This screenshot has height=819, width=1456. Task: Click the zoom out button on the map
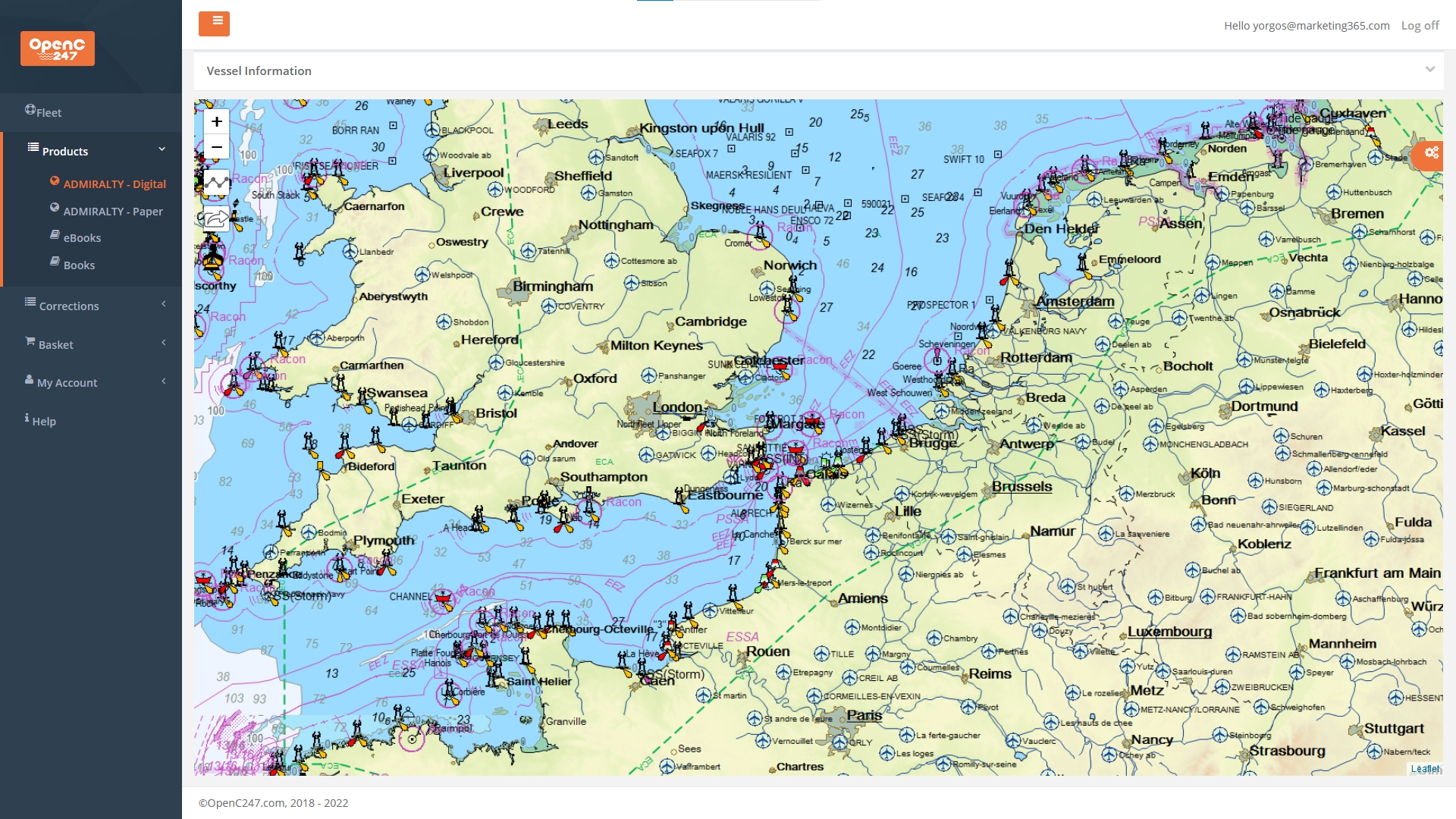click(x=216, y=148)
